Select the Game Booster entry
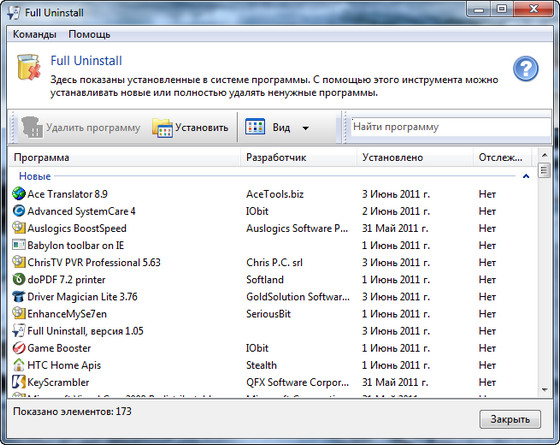This screenshot has height=445, width=560. pos(59,348)
